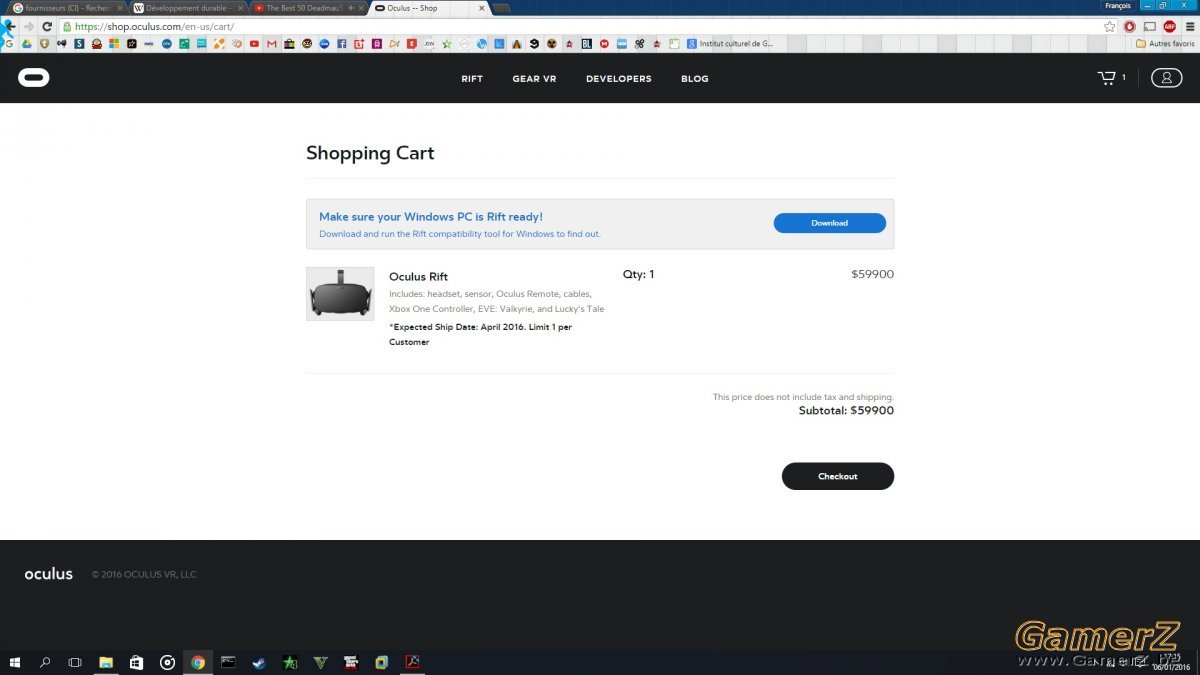Go forward with the browser forward arrow
Image resolution: width=1200 pixels, height=675 pixels.
(x=29, y=26)
